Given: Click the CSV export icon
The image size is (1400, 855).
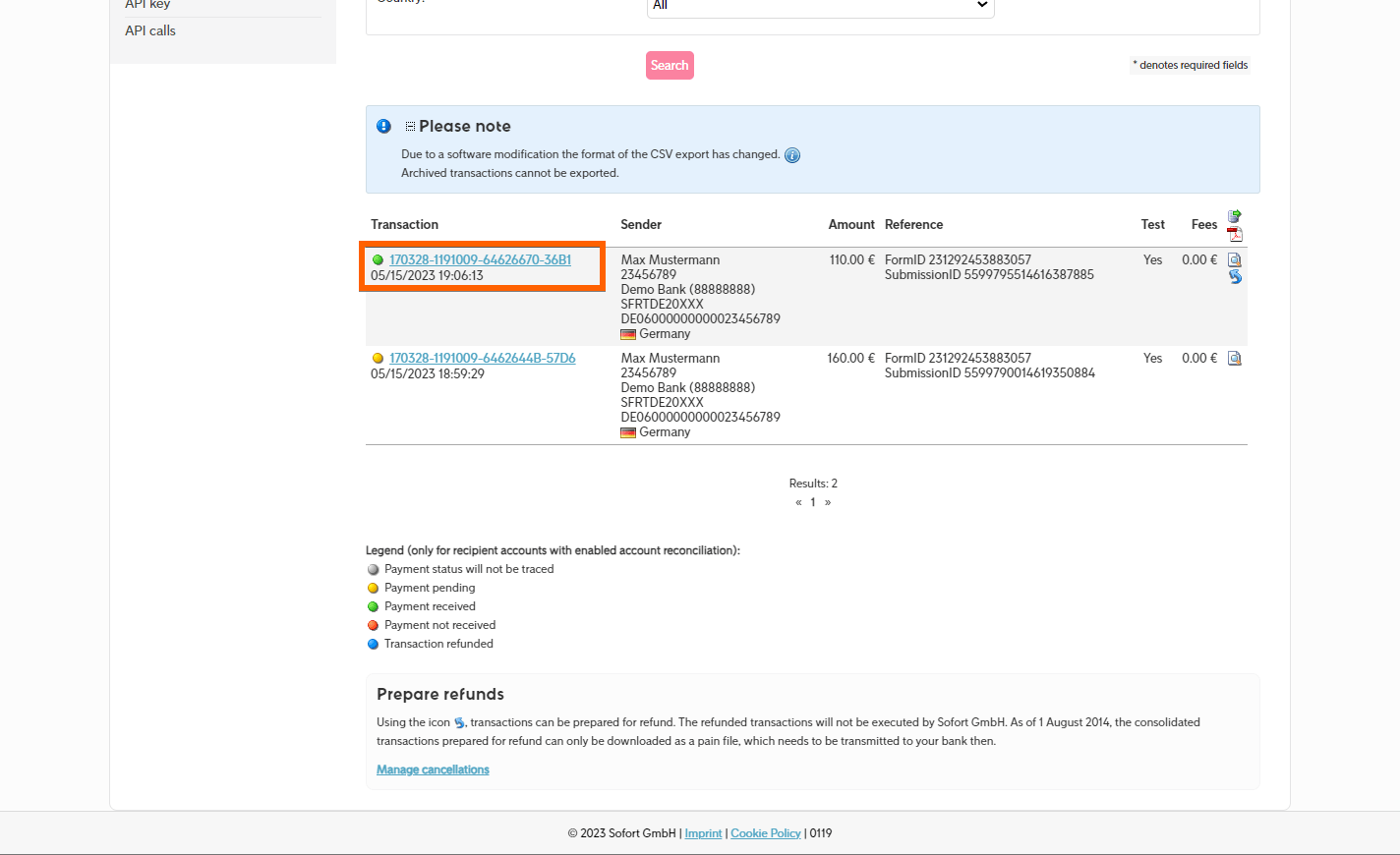Looking at the screenshot, I should pyautogui.click(x=1235, y=216).
